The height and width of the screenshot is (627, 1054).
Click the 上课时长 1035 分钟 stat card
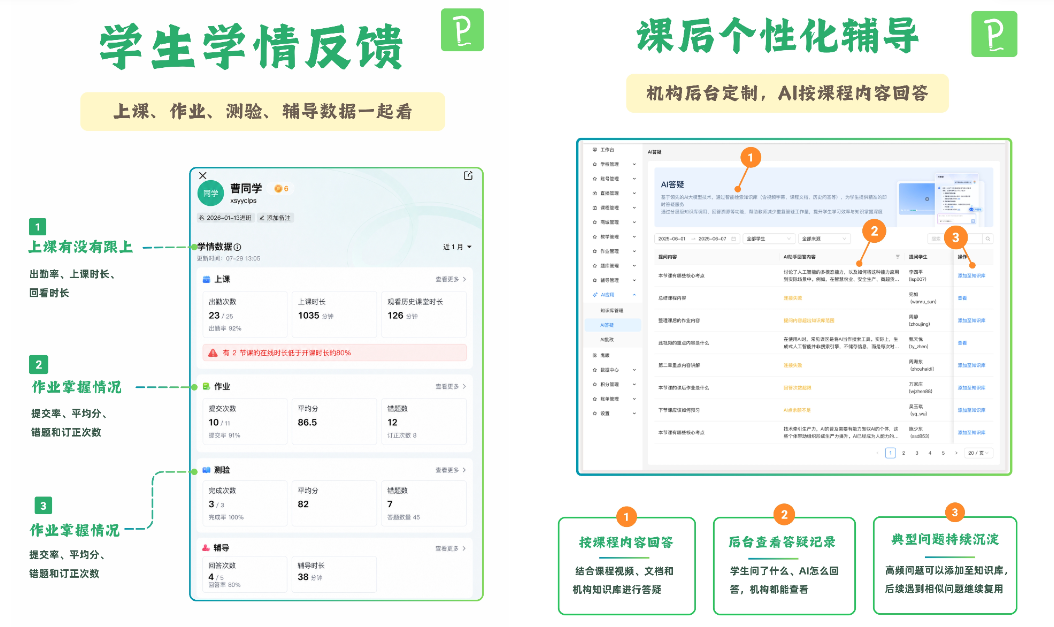[x=334, y=315]
